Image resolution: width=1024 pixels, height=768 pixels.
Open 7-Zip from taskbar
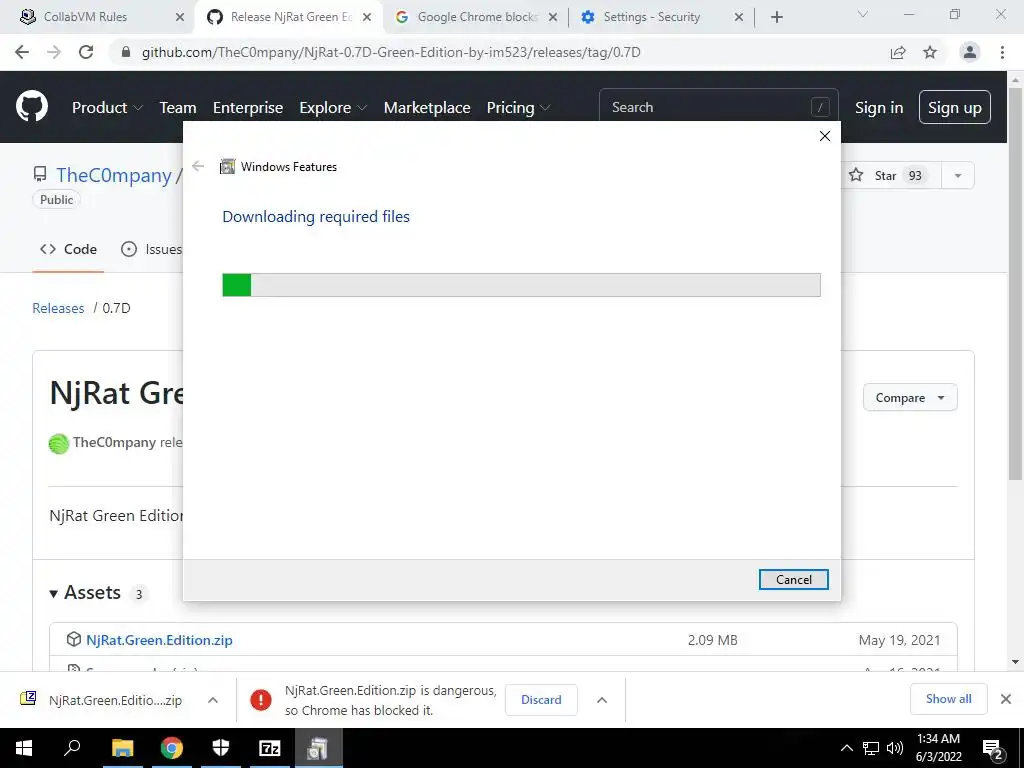270,748
